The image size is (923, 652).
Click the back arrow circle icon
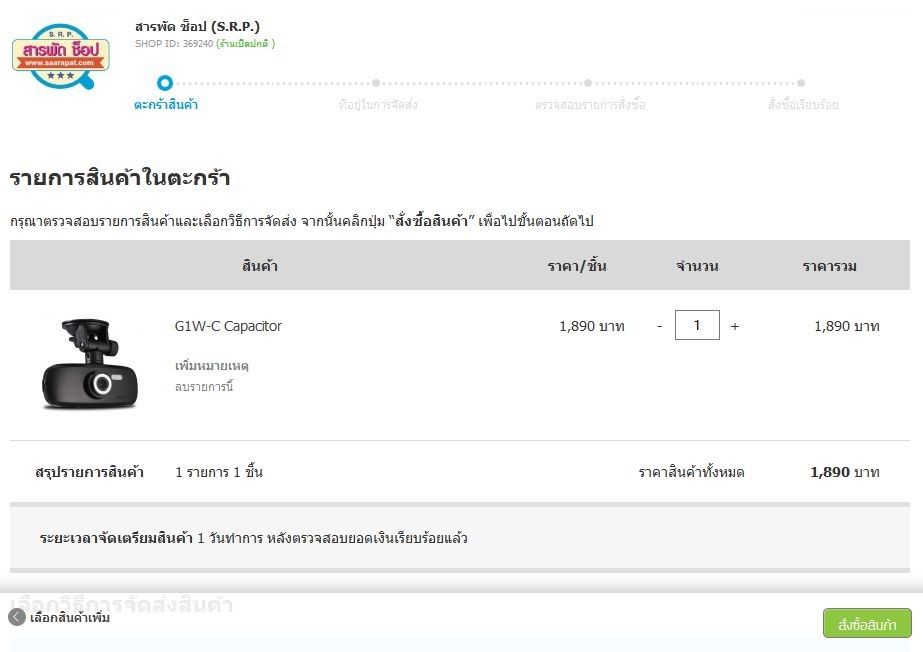point(17,617)
